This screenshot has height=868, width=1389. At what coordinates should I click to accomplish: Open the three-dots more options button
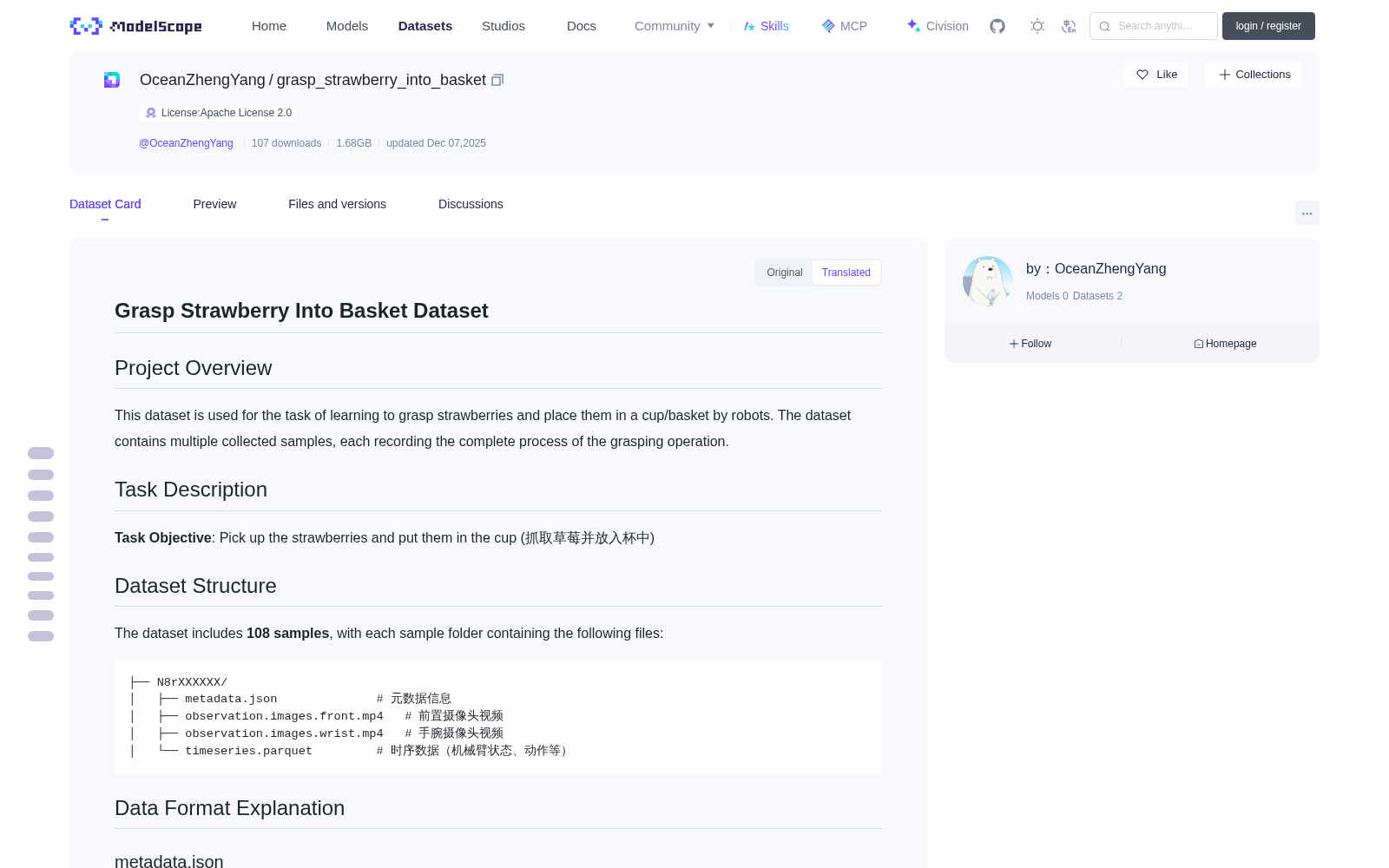click(x=1307, y=213)
